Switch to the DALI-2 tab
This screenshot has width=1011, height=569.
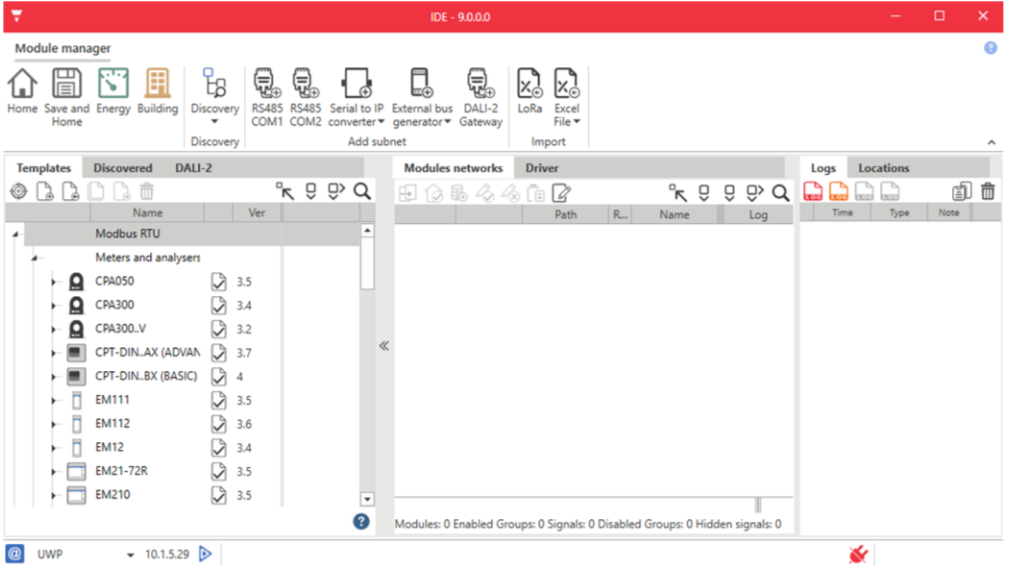193,168
